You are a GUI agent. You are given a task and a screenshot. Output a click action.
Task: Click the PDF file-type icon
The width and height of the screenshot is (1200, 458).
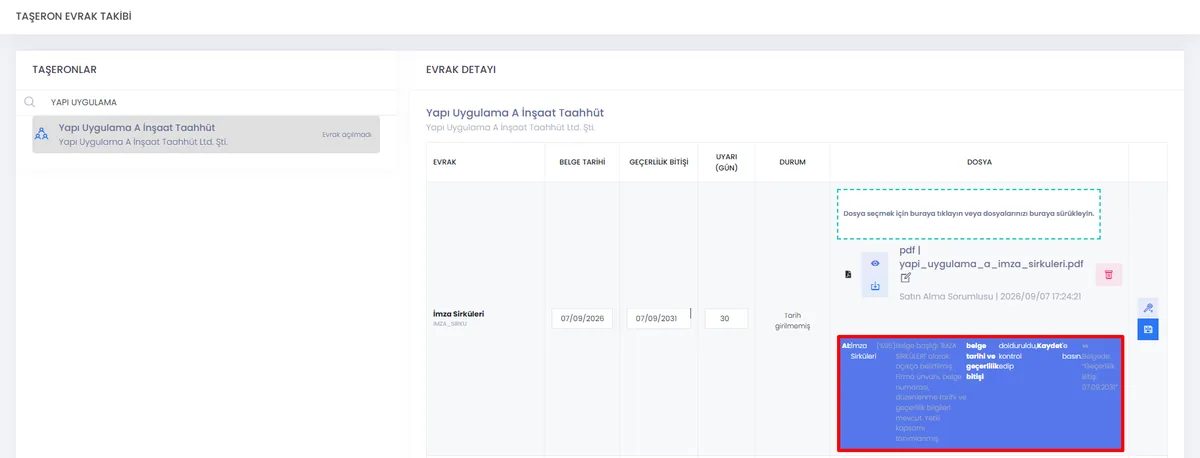click(848, 274)
